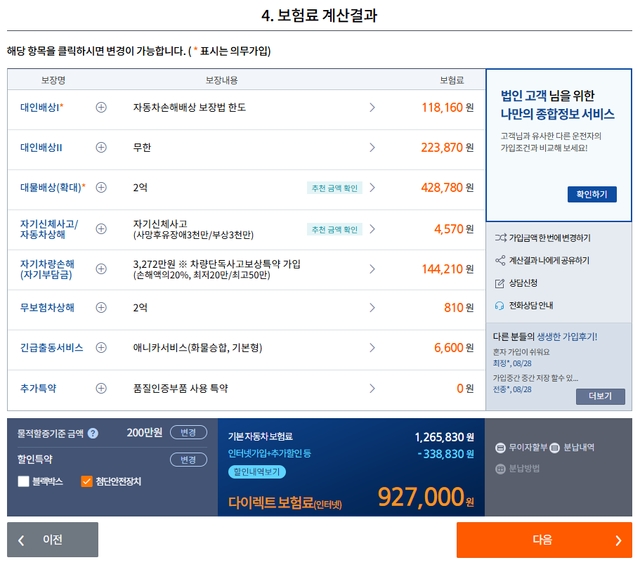Select the 긴급출동서비스 coverage name
The height and width of the screenshot is (563, 640).
click(x=51, y=347)
